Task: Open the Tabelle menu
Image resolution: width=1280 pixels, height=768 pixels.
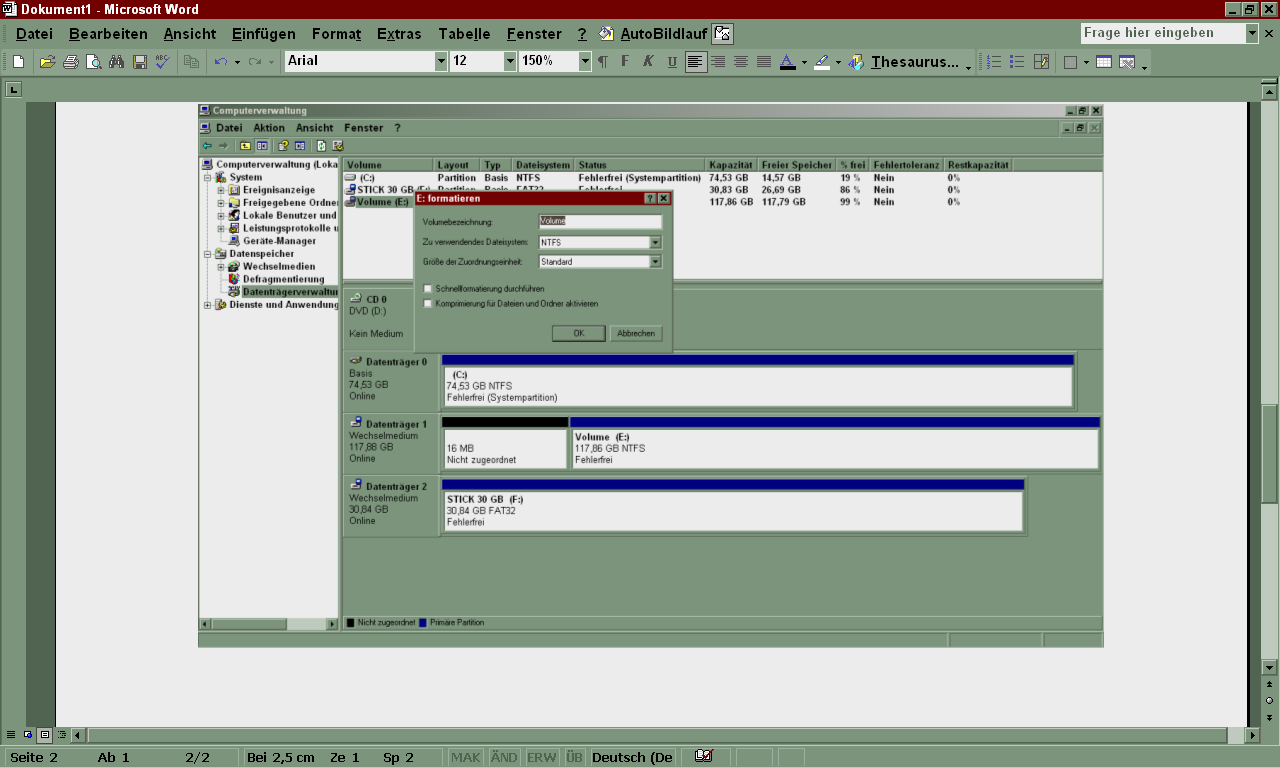Action: (464, 33)
